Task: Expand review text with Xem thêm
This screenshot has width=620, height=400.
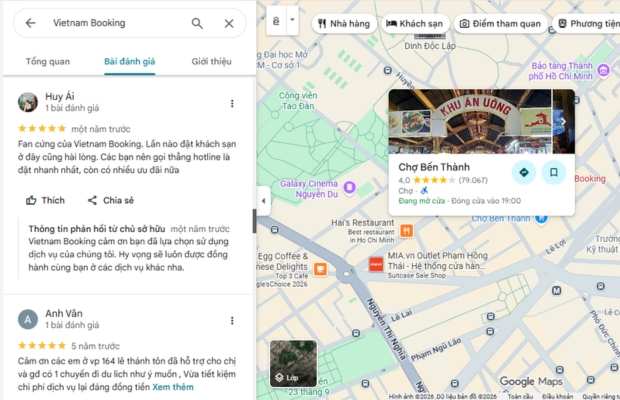Action: coord(173,387)
